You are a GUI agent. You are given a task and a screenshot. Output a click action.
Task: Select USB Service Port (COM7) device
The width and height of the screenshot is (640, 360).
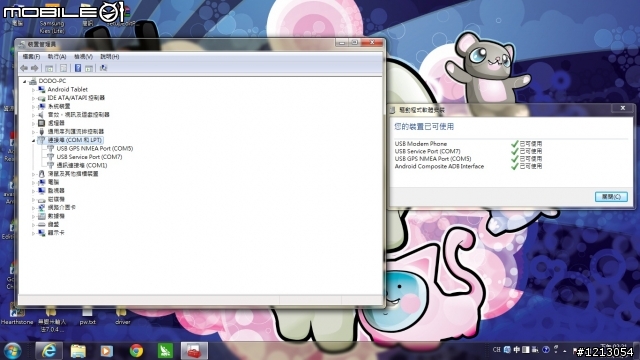pos(89,157)
